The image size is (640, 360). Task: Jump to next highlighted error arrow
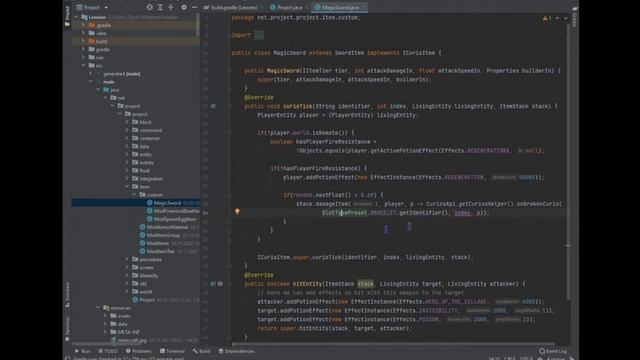pos(565,18)
